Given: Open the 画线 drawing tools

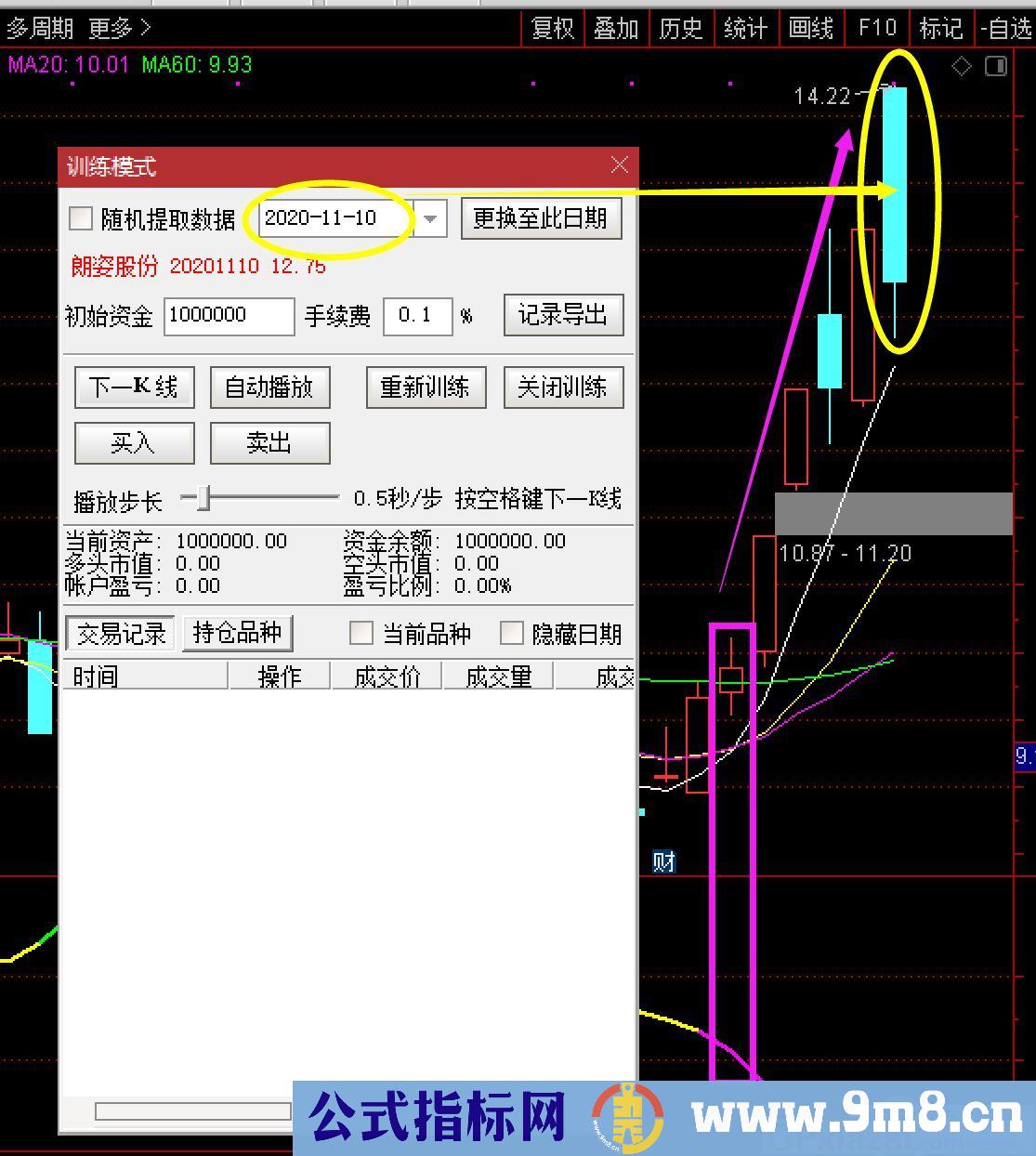Looking at the screenshot, I should pyautogui.click(x=811, y=29).
